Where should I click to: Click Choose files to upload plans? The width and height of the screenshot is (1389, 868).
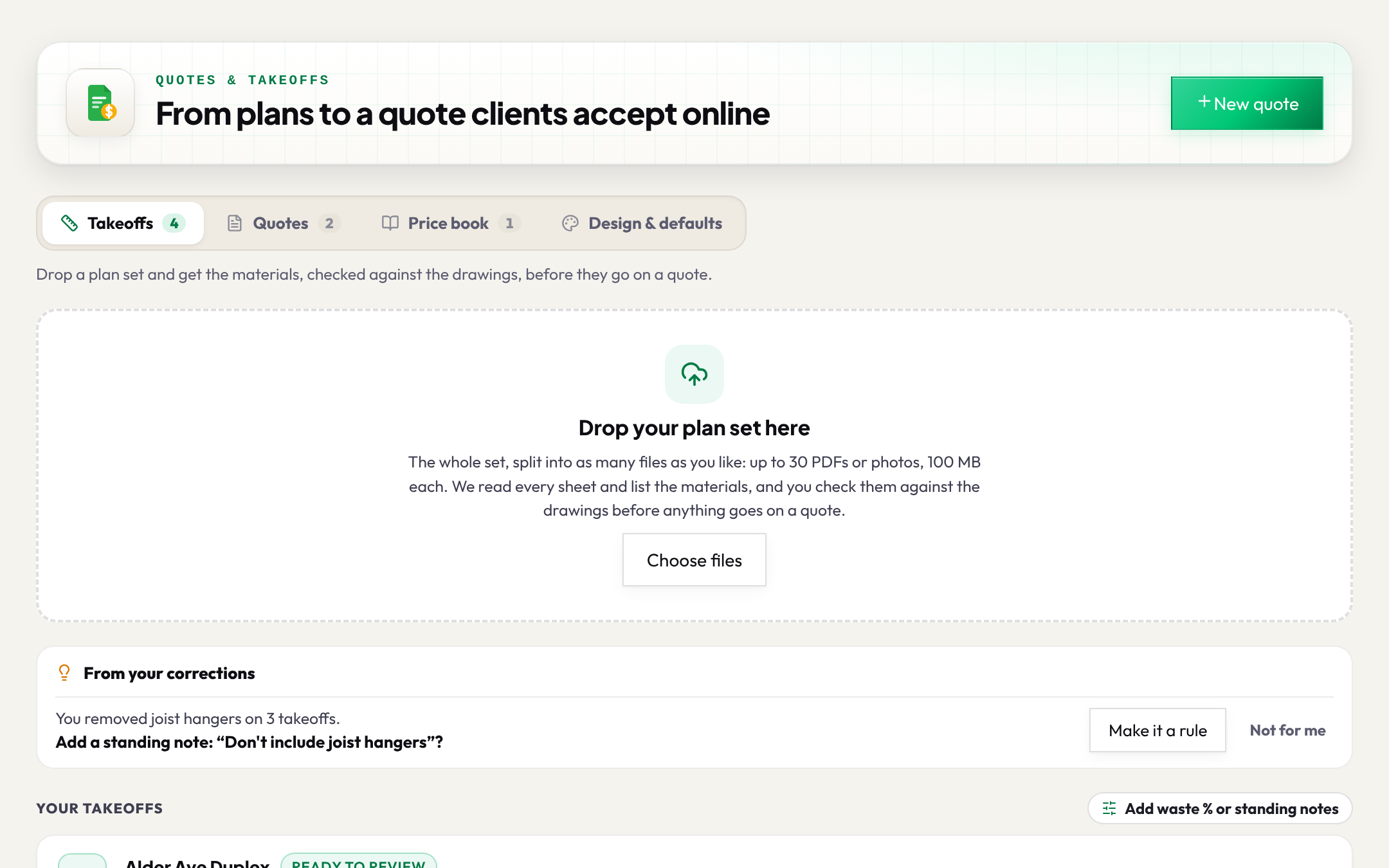pyautogui.click(x=694, y=559)
